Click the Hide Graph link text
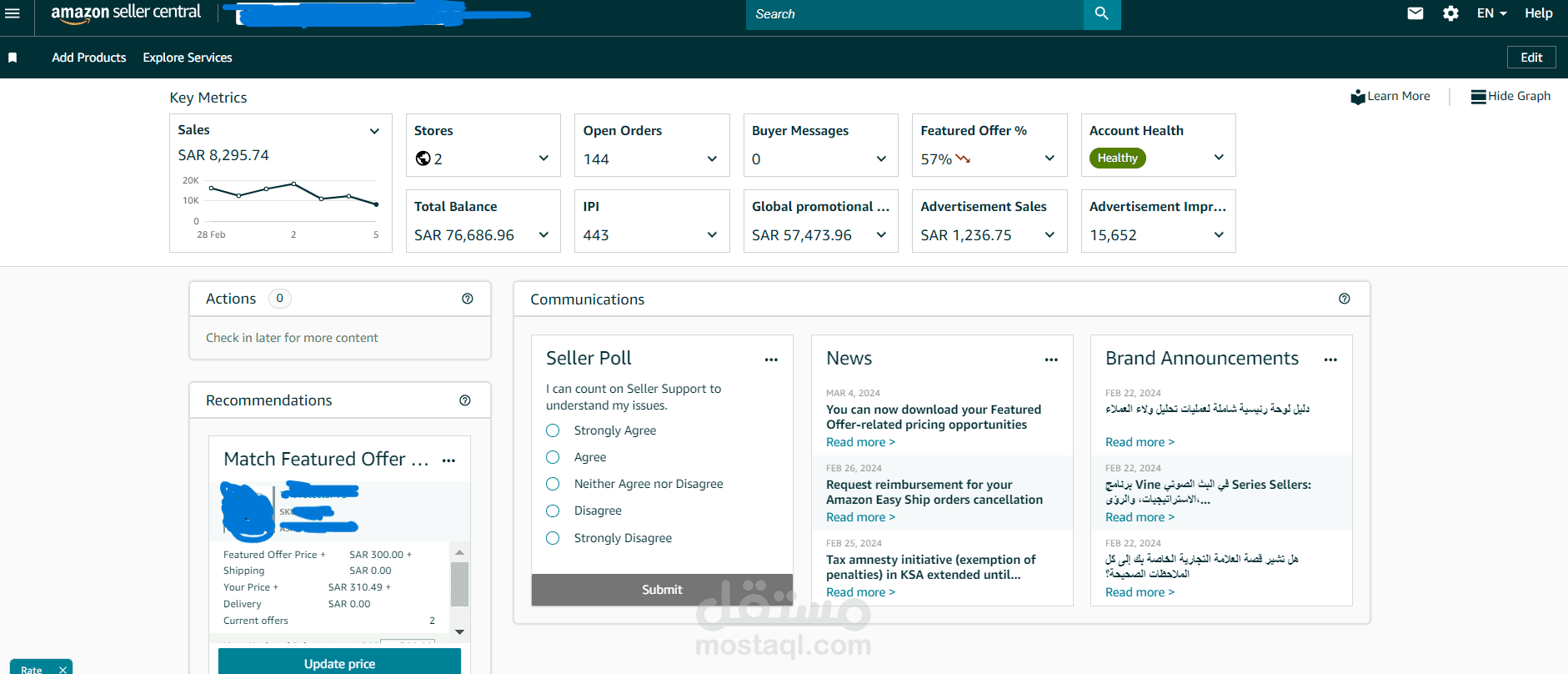This screenshot has height=674, width=1568. coord(1520,96)
